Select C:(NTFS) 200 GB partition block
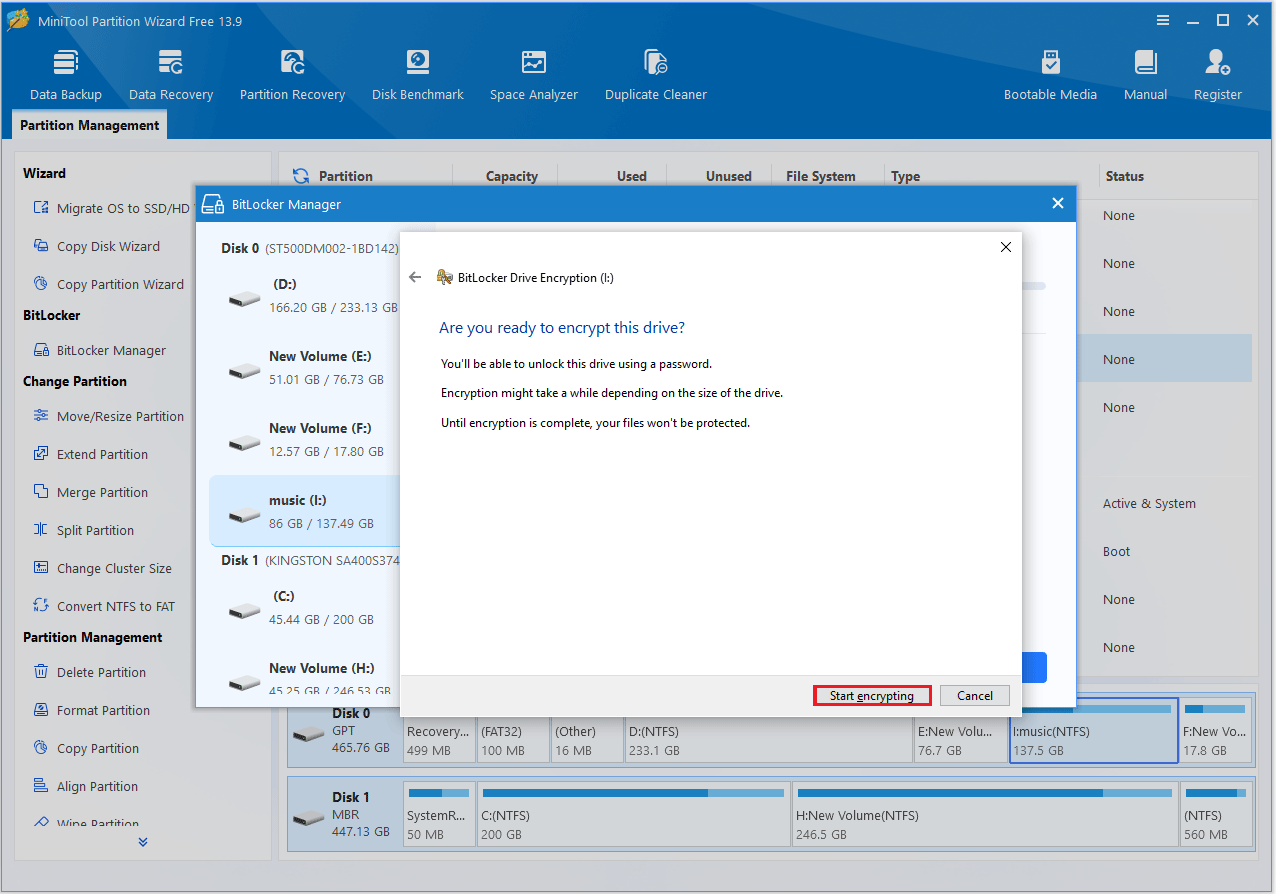This screenshot has height=894, width=1276. coord(632,815)
